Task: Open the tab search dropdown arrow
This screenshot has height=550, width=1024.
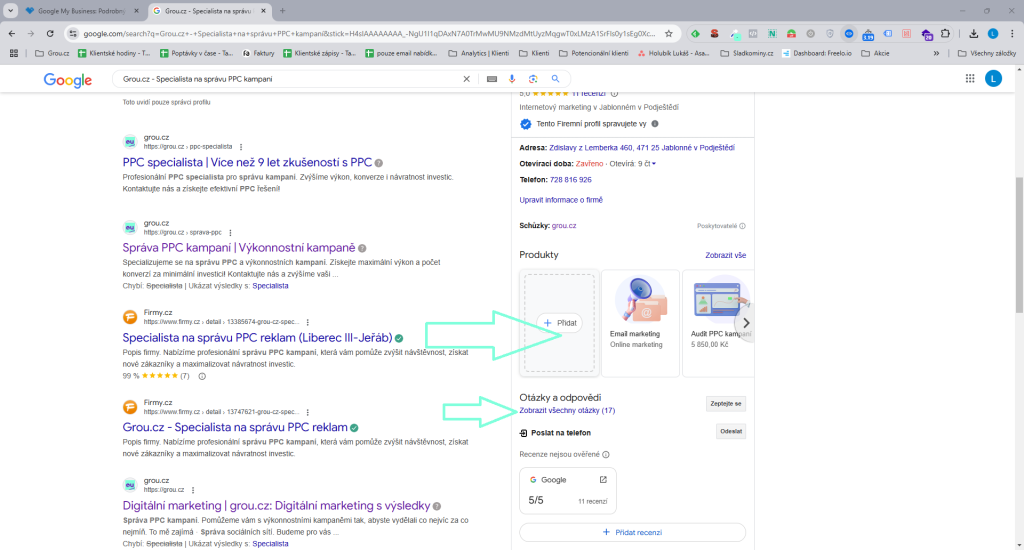Action: pos(10,10)
